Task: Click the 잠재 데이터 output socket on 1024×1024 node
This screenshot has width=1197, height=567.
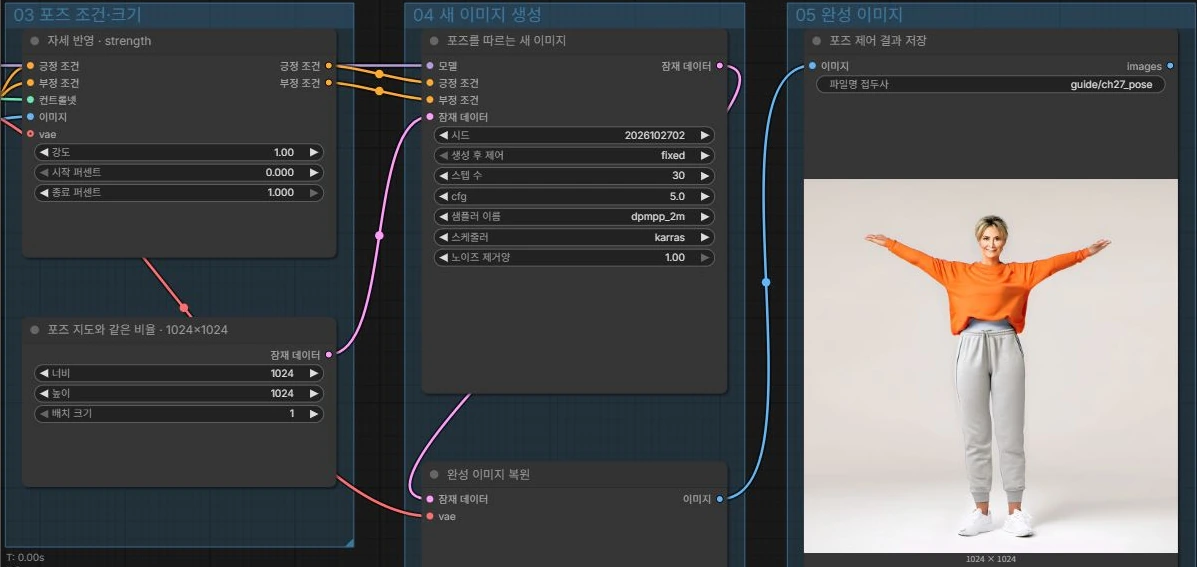Action: pos(329,354)
